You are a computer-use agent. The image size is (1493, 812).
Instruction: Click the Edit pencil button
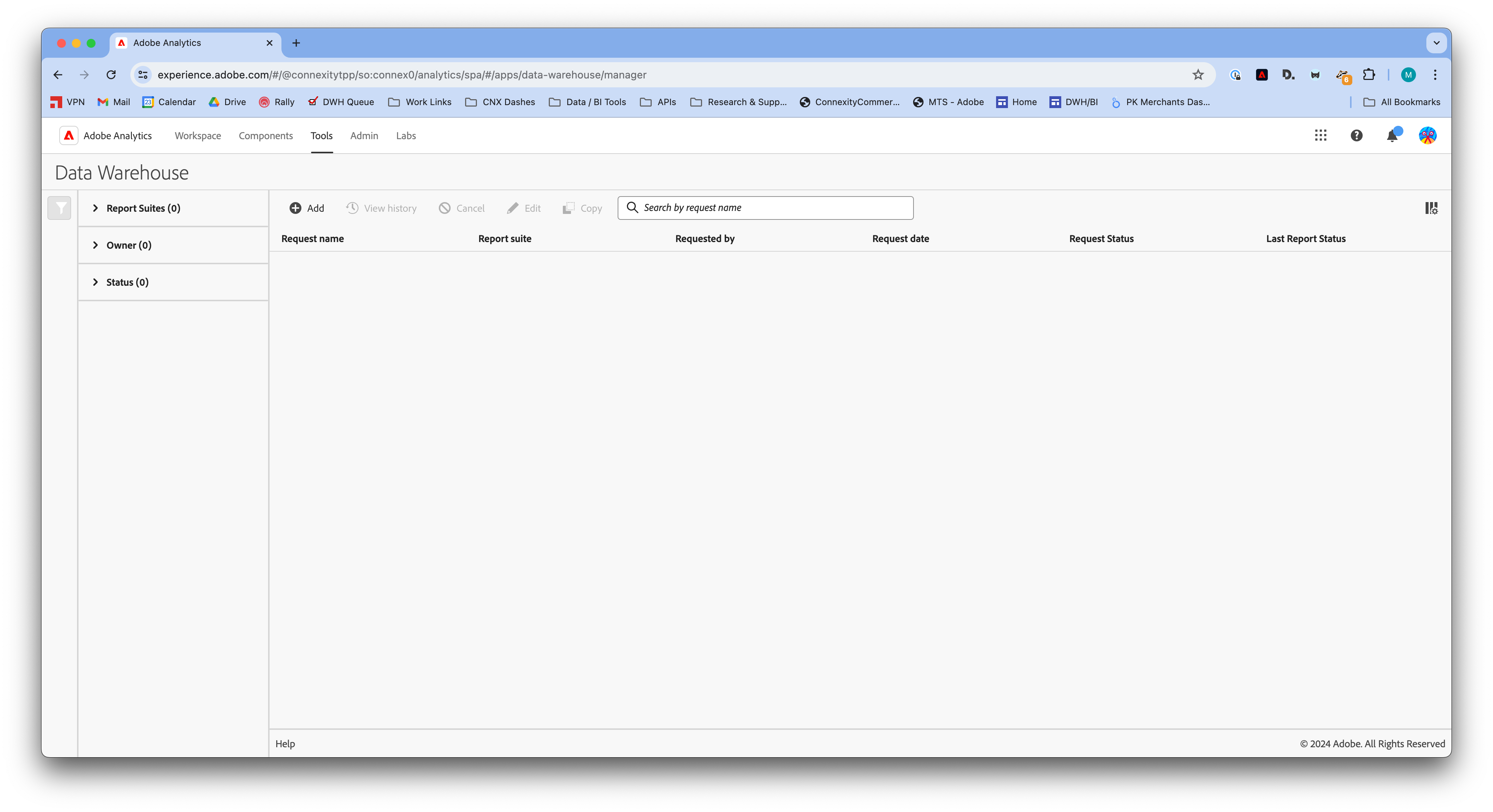[524, 208]
